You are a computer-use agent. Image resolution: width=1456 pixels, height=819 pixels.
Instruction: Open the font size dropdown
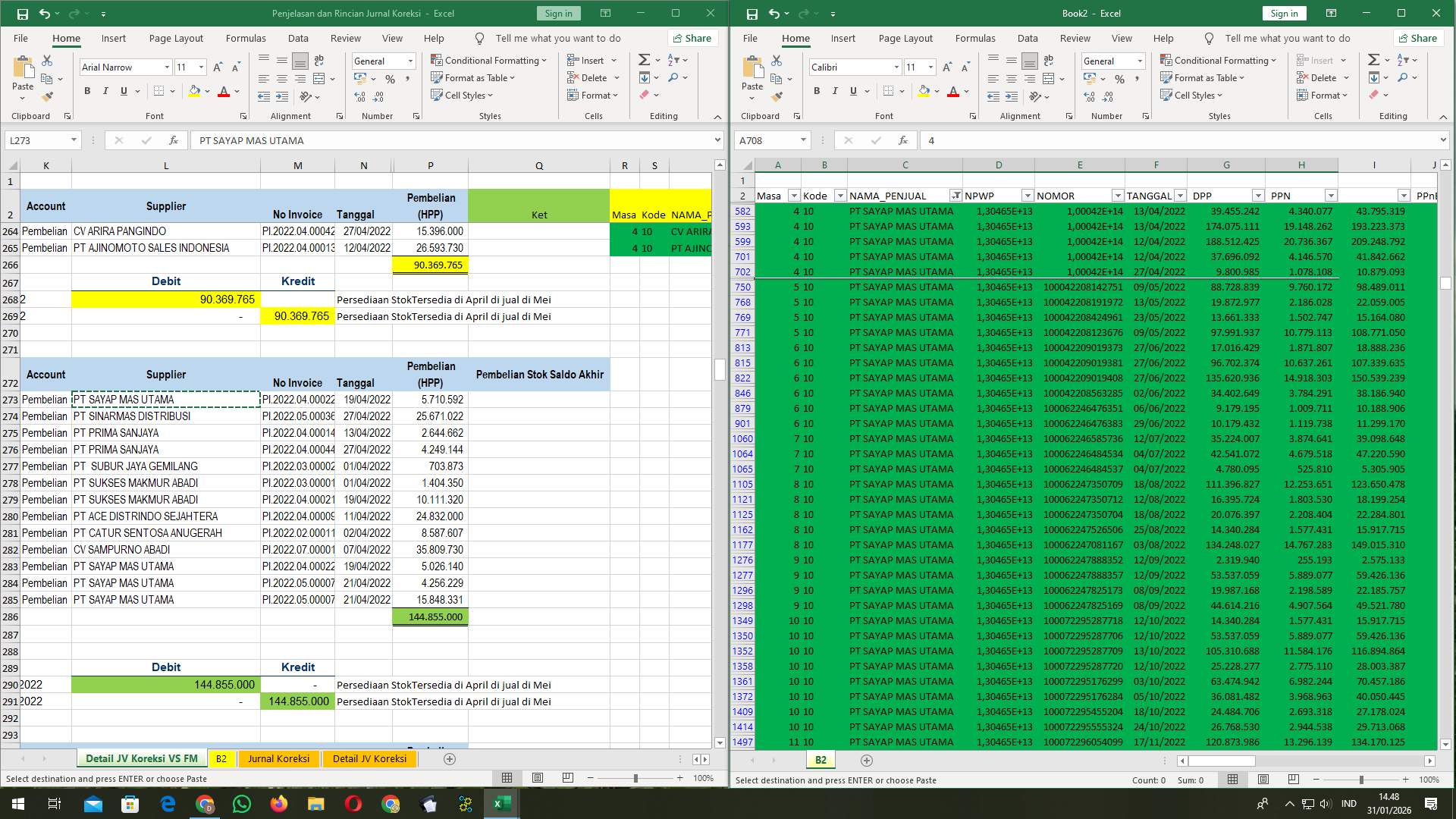[x=201, y=67]
